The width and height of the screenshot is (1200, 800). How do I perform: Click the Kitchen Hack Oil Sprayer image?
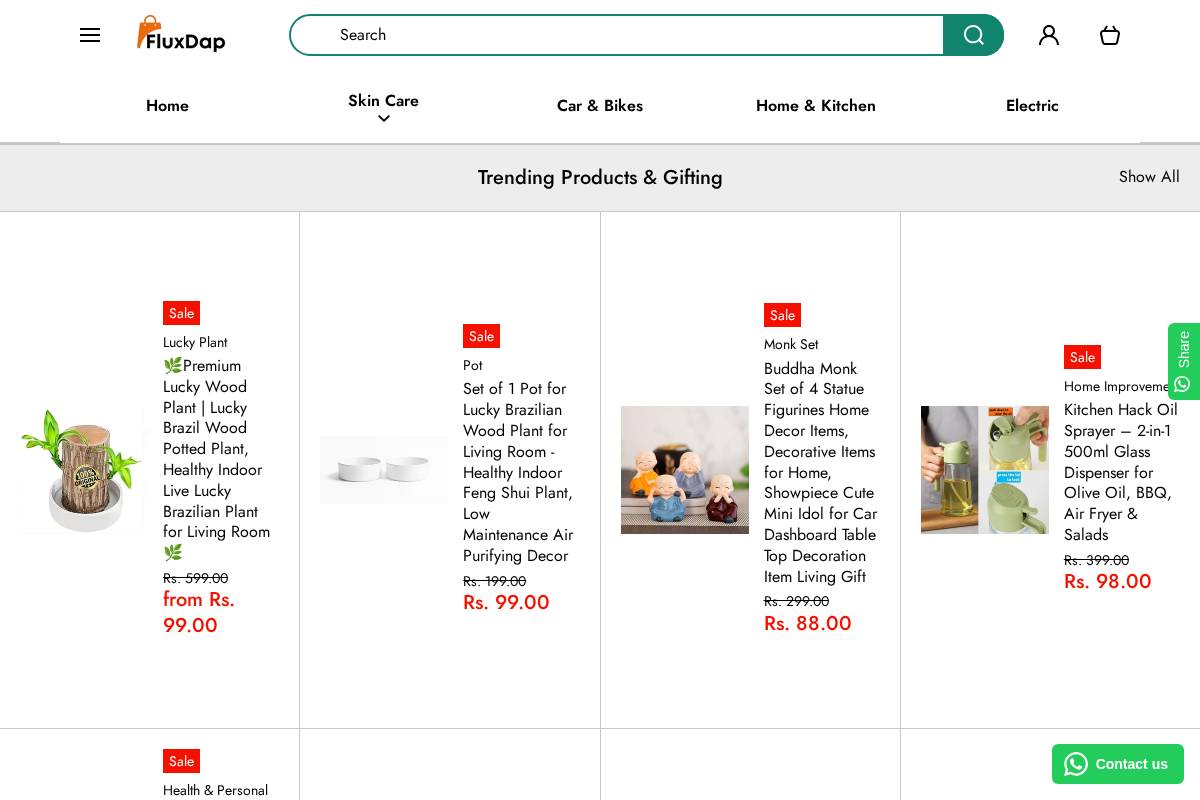point(985,470)
